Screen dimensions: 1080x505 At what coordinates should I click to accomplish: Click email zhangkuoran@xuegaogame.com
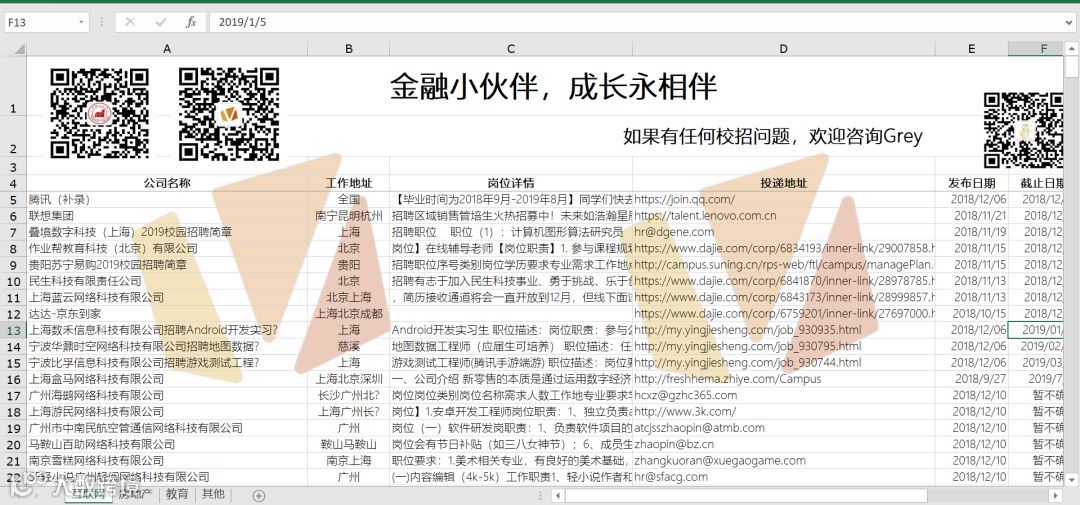[720, 460]
